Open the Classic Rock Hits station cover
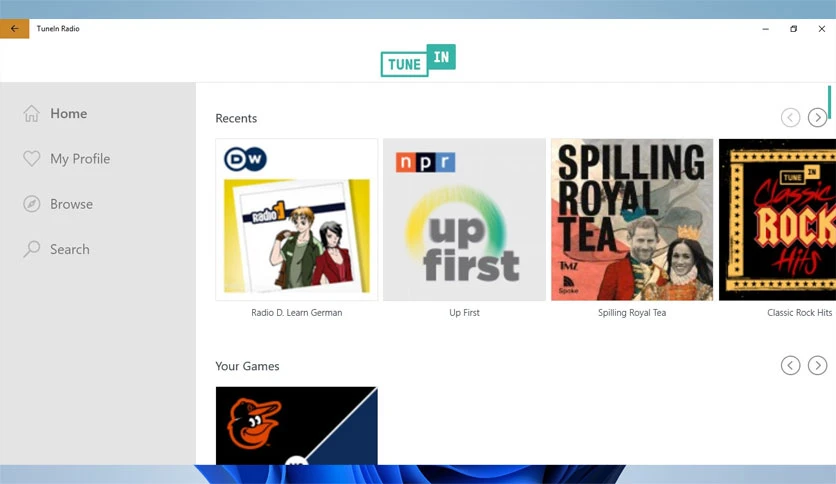Viewport: 836px width, 484px height. [x=777, y=220]
